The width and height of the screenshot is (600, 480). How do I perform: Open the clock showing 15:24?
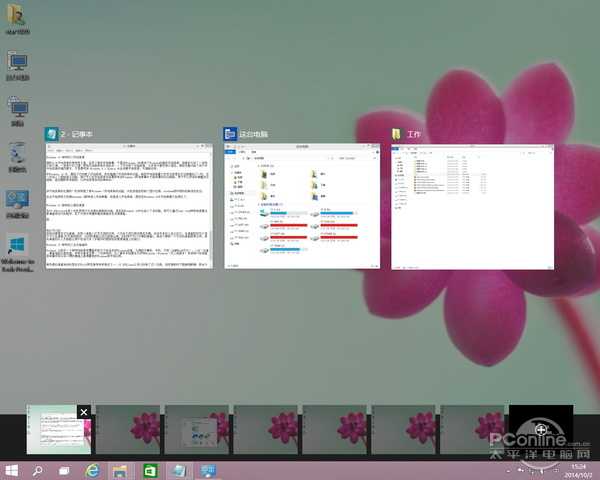[579, 471]
